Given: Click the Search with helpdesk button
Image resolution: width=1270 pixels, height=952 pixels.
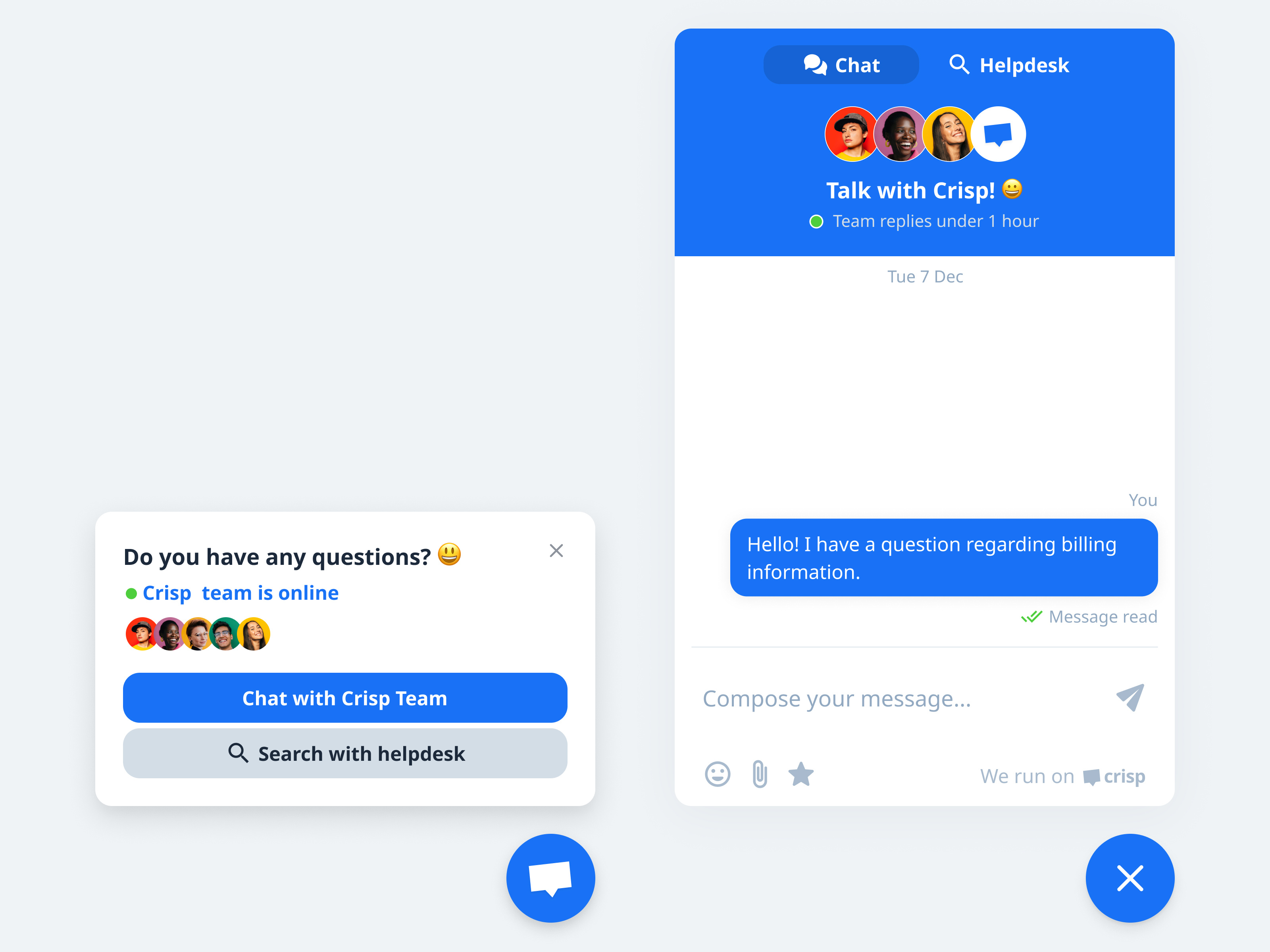Looking at the screenshot, I should (x=345, y=753).
